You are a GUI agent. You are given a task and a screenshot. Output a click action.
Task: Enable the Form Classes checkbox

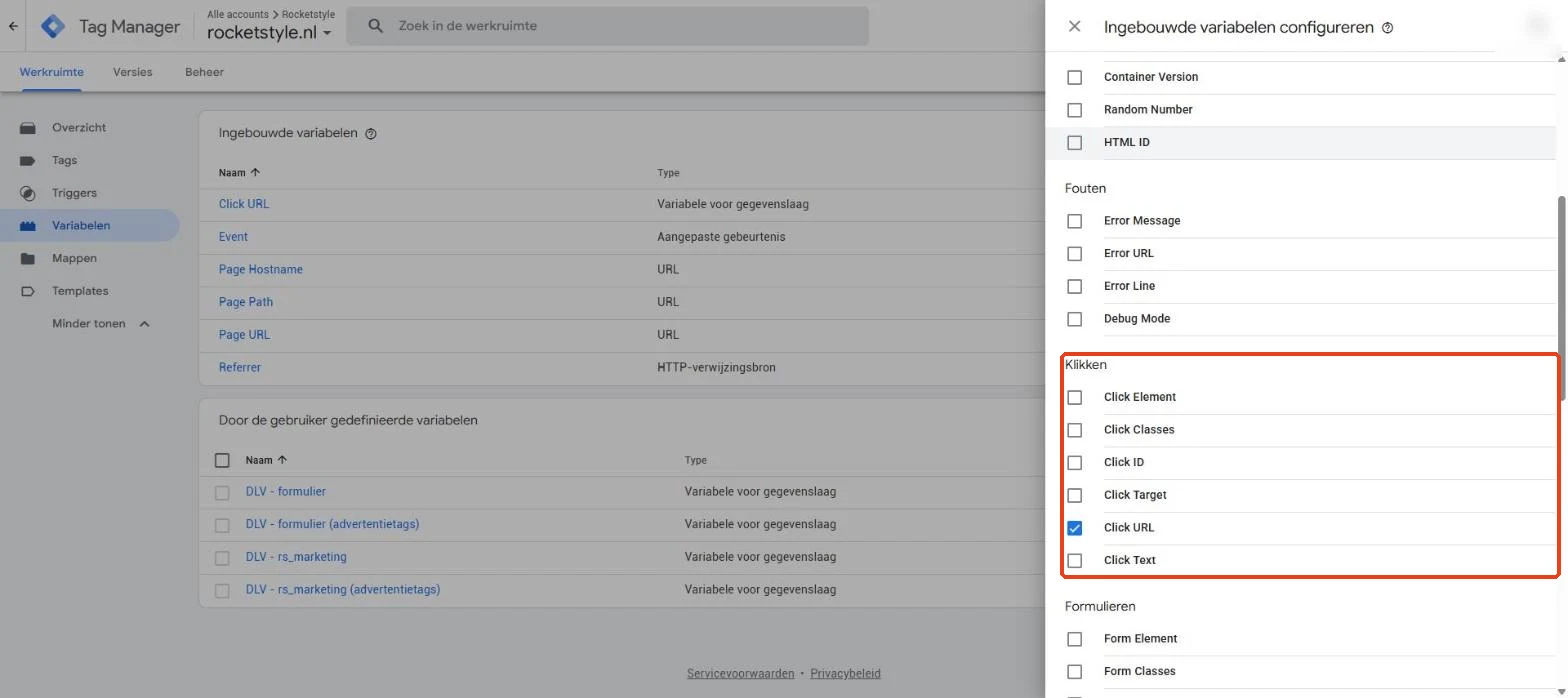1075,672
